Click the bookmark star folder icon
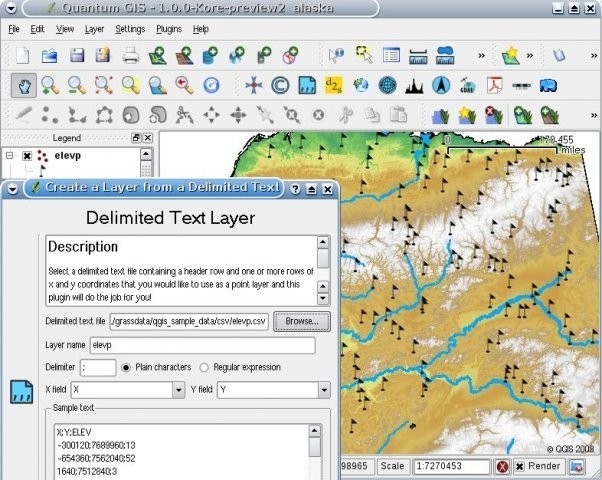Screen dimensions: 602x480 (x=511, y=56)
